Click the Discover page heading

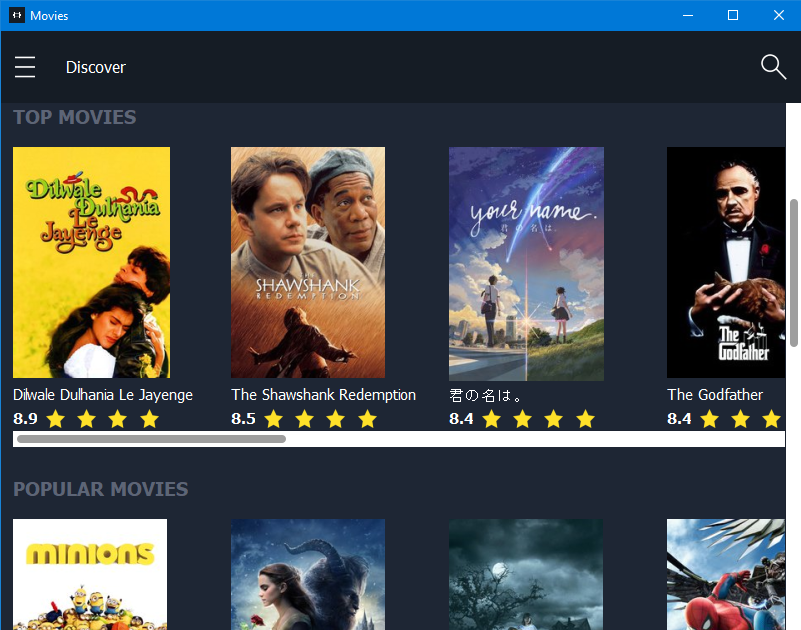(x=96, y=67)
